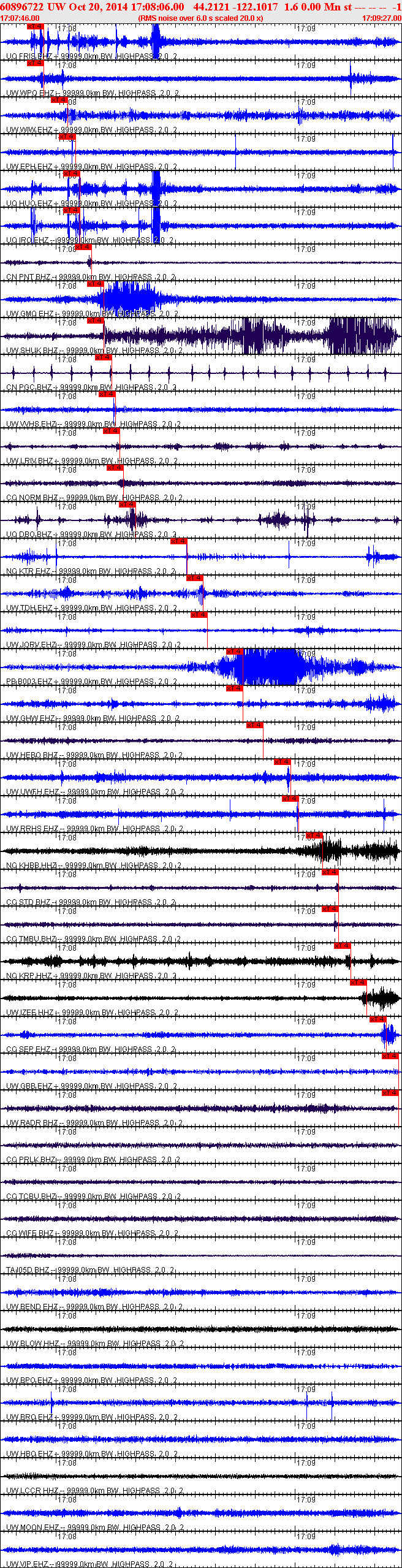Select the UW BEND EHZ station label

pos(32,1307)
